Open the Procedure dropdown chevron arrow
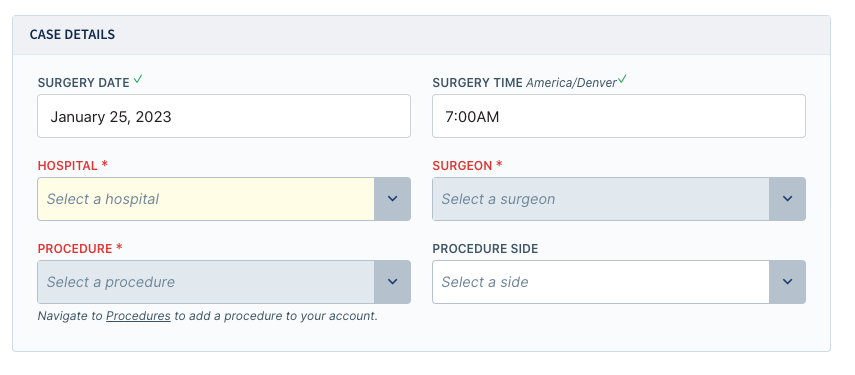This screenshot has height=375, width=855. tap(392, 282)
